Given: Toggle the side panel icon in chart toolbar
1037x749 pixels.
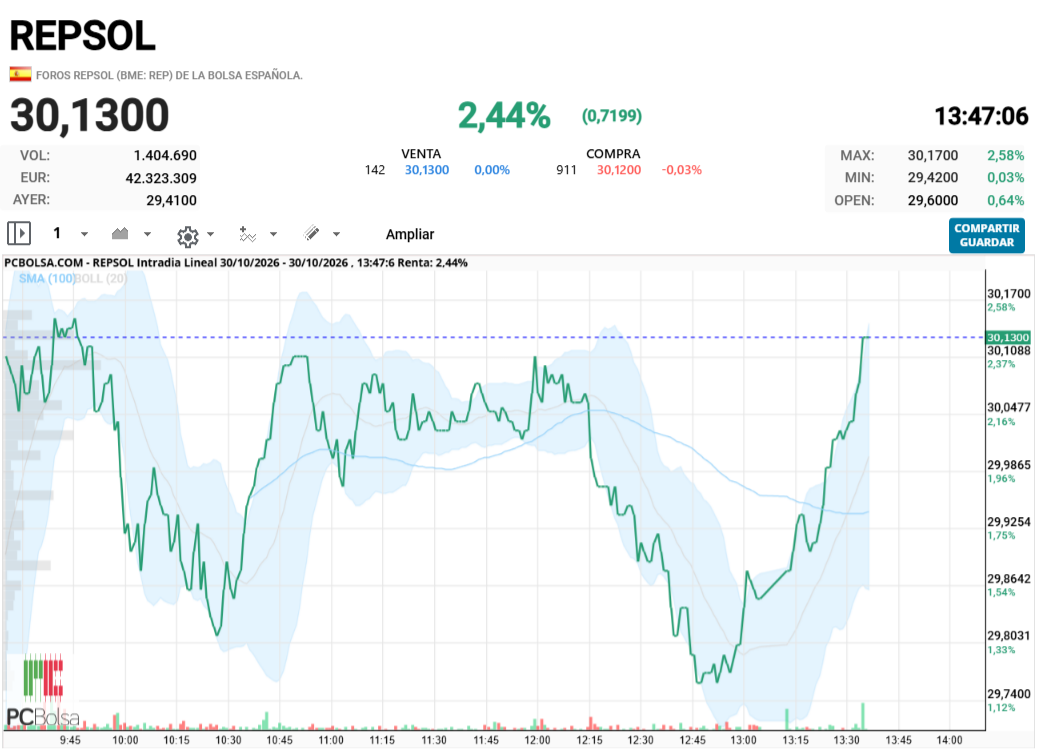Looking at the screenshot, I should [19, 233].
